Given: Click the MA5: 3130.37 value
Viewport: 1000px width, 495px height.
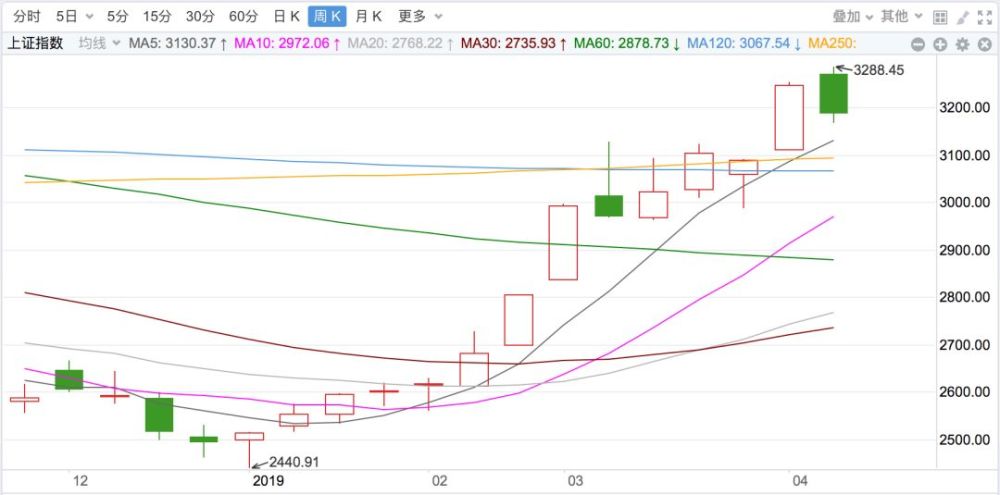Looking at the screenshot, I should pyautogui.click(x=178, y=44).
